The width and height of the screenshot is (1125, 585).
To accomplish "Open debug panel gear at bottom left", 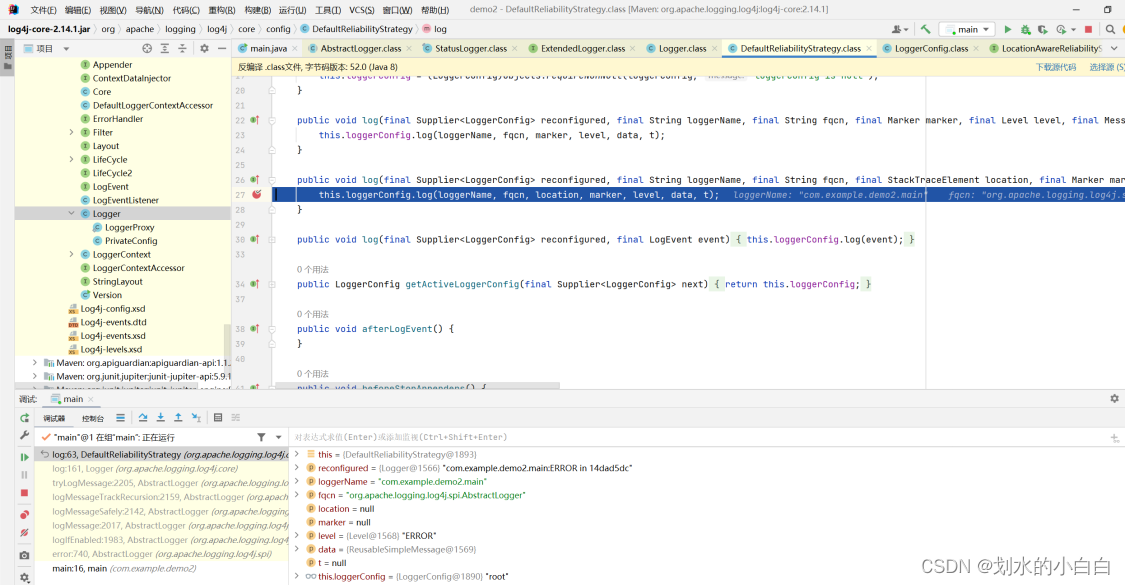I will point(24,577).
